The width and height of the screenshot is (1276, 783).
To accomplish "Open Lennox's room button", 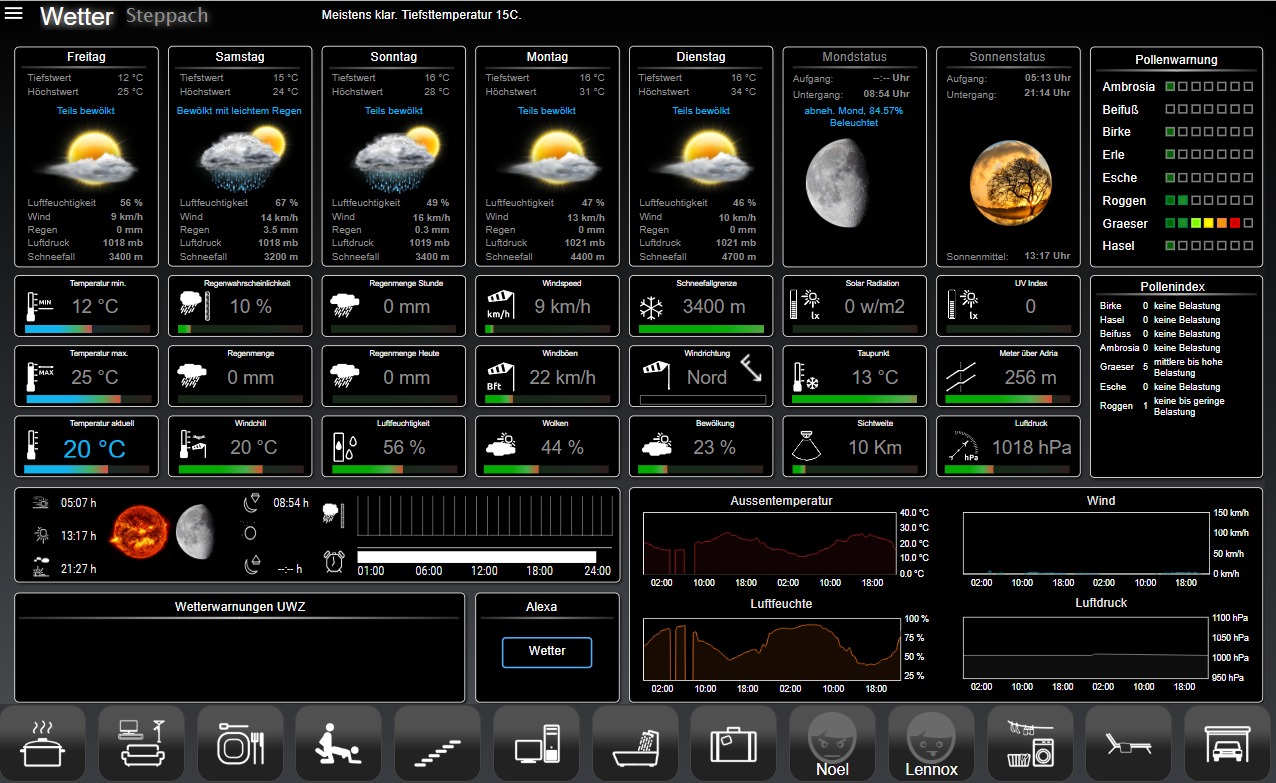I will [931, 743].
